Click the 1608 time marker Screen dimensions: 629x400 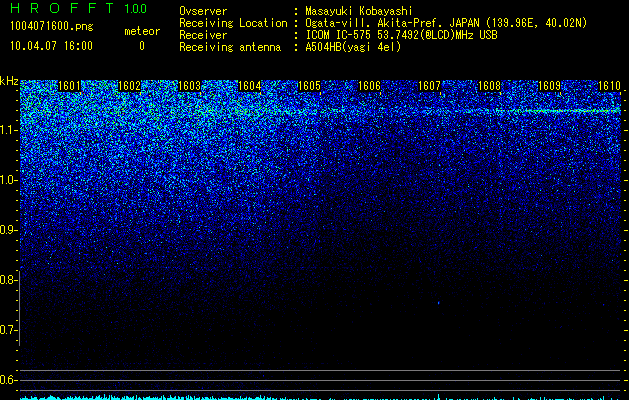489,86
